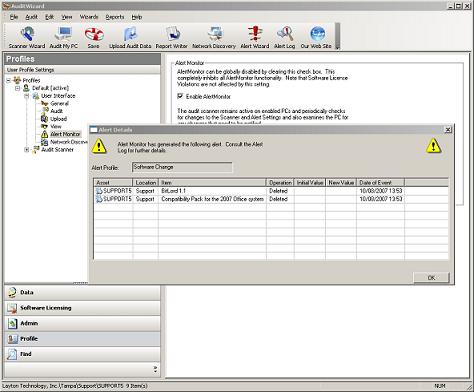Click OK in Alert Details dialog
Viewport: 474px width, 392px height.
click(x=431, y=278)
